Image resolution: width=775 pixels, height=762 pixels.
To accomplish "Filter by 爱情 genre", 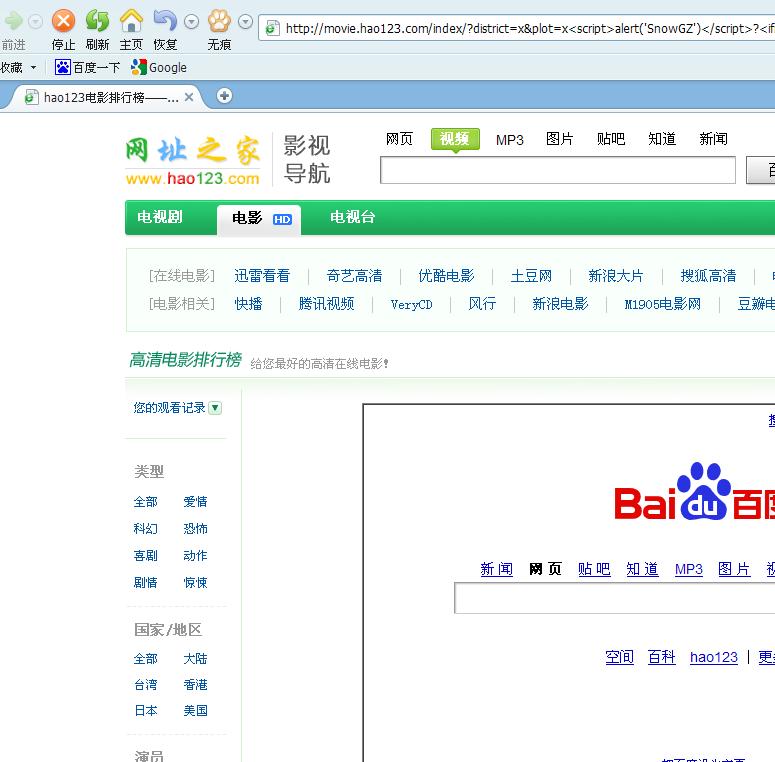I will click(x=195, y=502).
